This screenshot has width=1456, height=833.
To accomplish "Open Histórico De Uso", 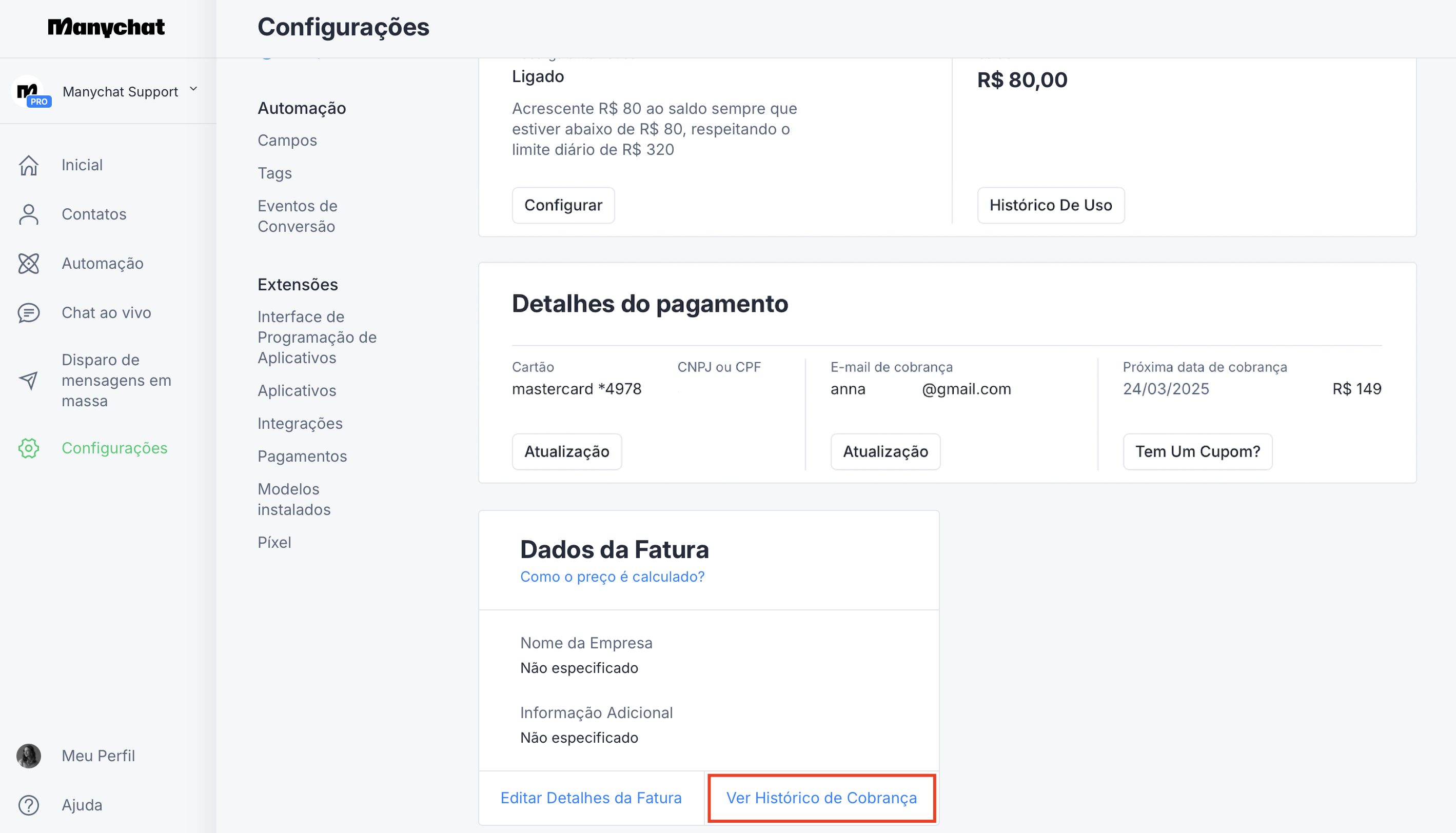I will [1050, 205].
